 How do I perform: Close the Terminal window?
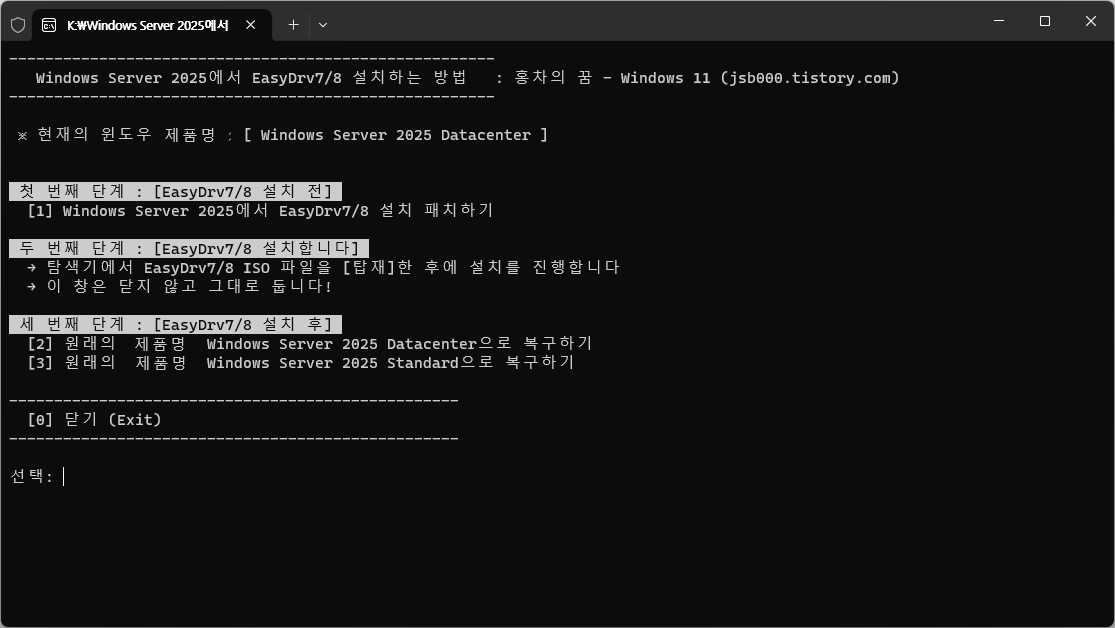(1091, 21)
